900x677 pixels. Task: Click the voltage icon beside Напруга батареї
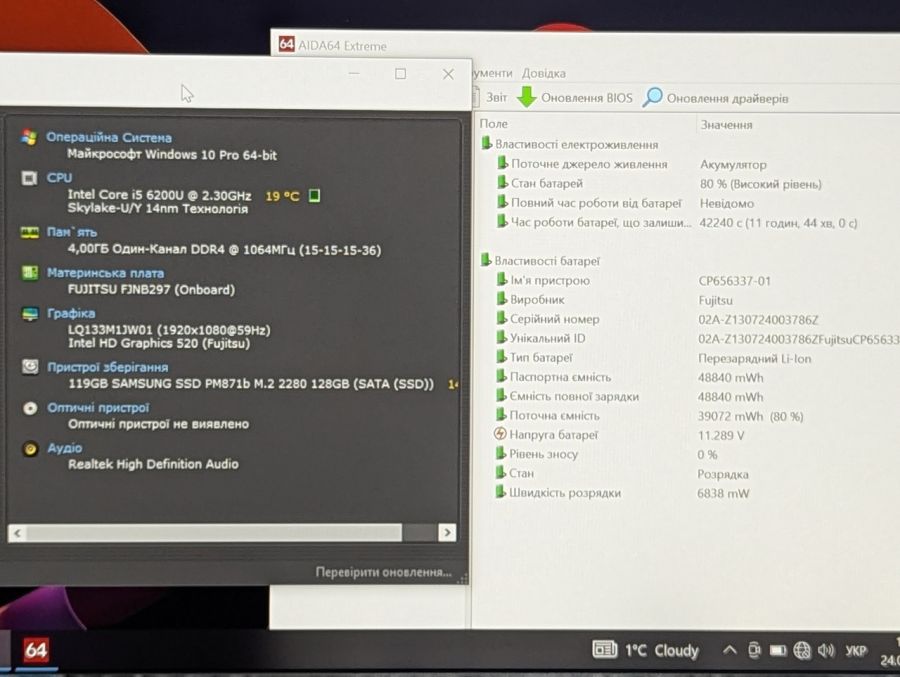click(x=500, y=434)
